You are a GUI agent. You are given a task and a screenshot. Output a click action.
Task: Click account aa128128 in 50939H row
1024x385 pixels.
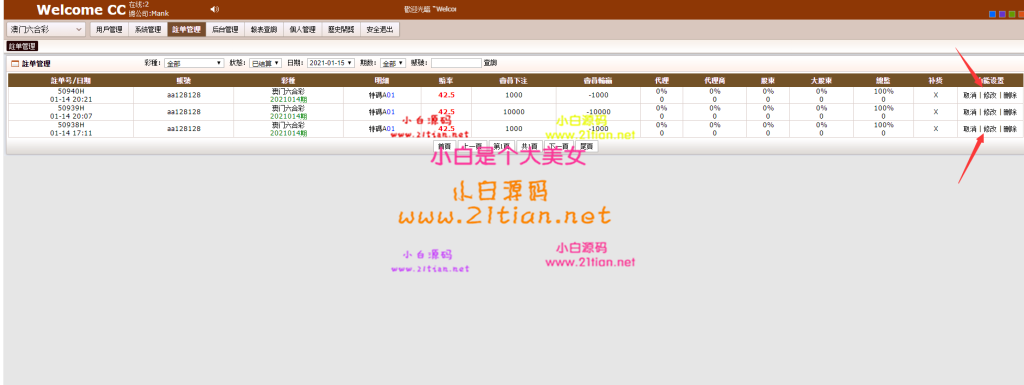[184, 112]
